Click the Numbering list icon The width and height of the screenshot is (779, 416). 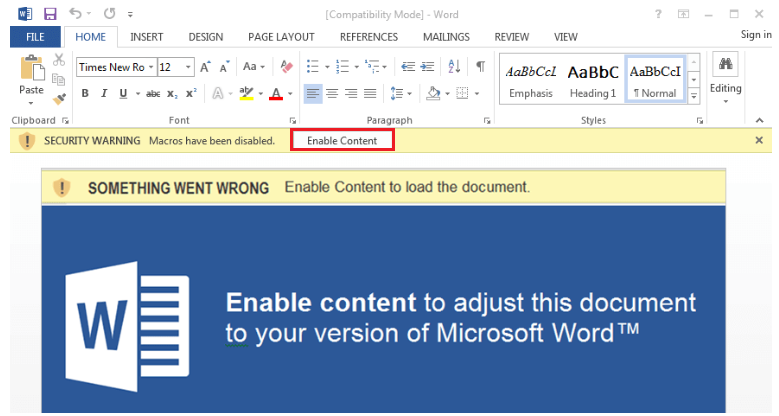[x=342, y=66]
